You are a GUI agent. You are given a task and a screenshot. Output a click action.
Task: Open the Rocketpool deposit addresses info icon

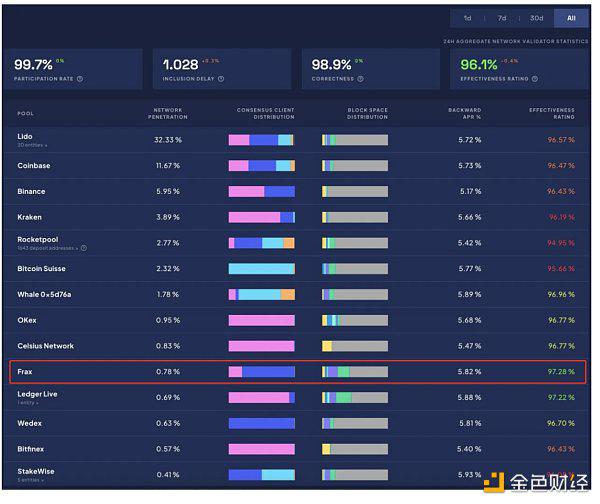(x=84, y=248)
